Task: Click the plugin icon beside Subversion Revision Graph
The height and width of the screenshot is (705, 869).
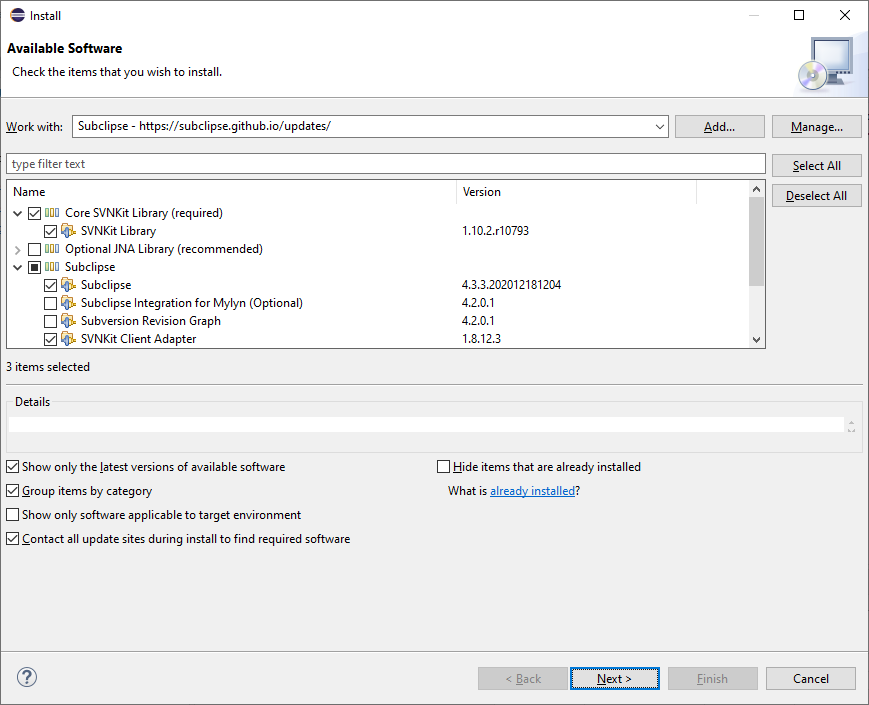Action: (x=68, y=321)
